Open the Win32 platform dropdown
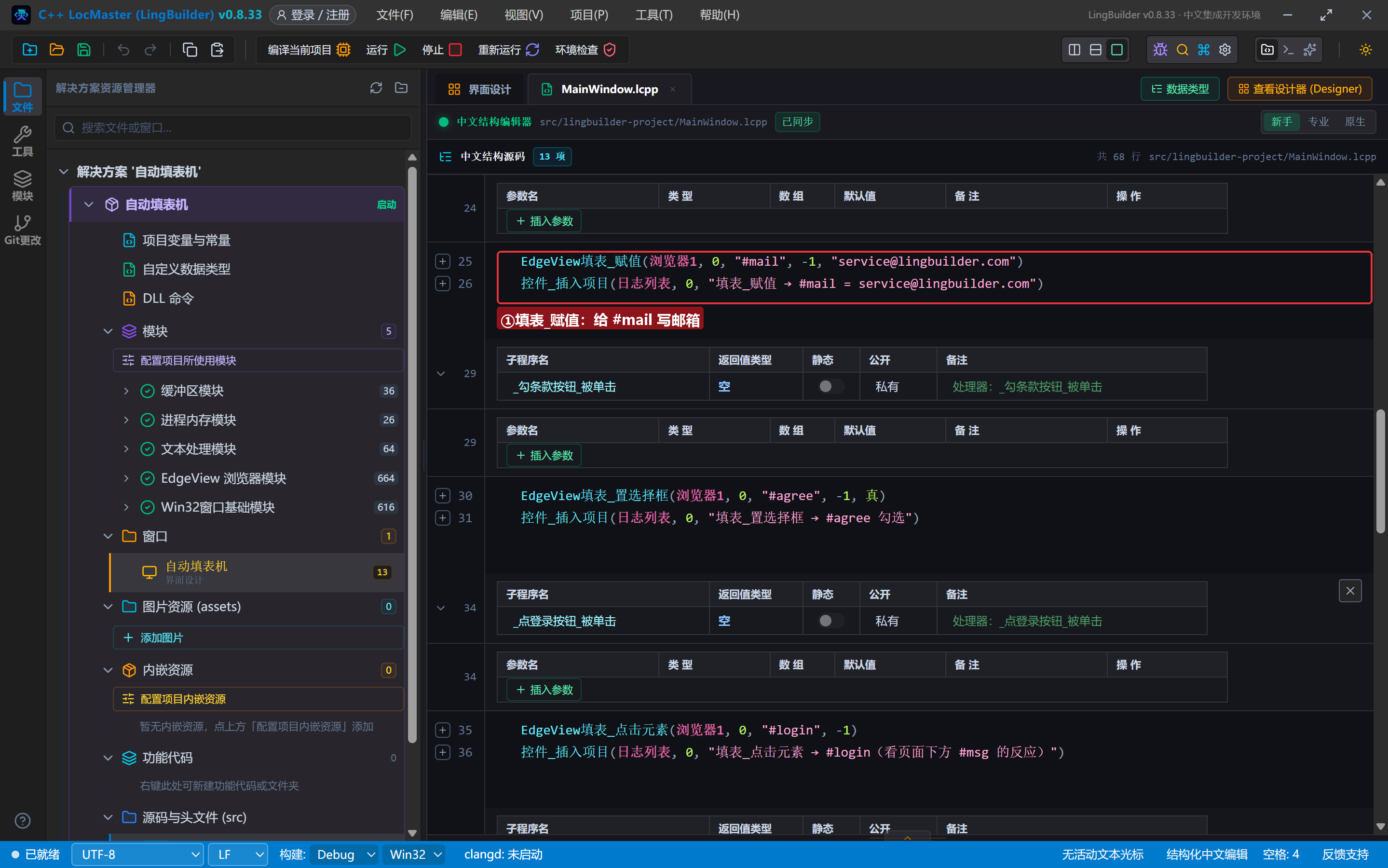The image size is (1388, 868). click(x=414, y=854)
